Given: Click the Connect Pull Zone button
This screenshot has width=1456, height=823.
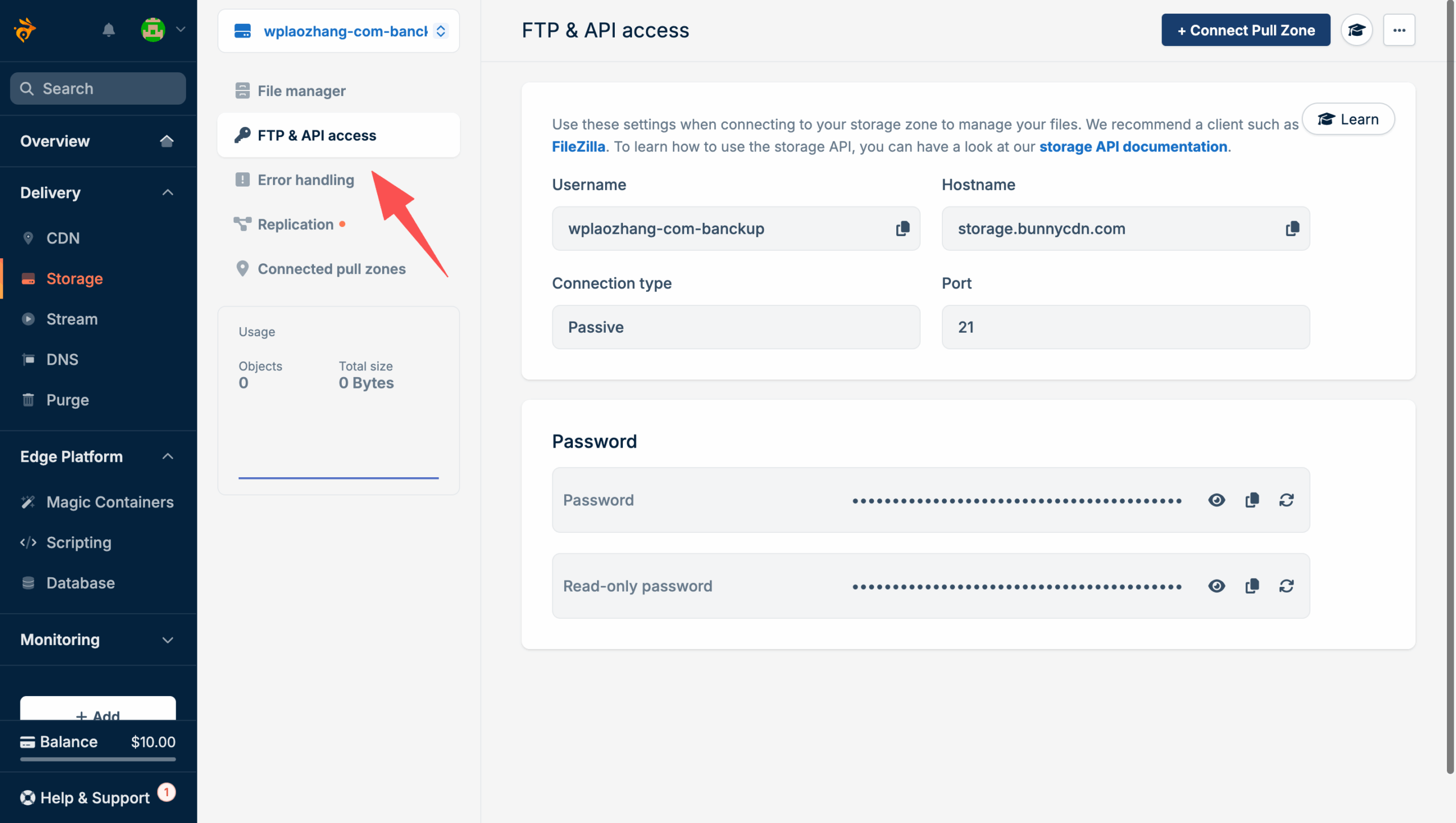Looking at the screenshot, I should click(x=1246, y=30).
